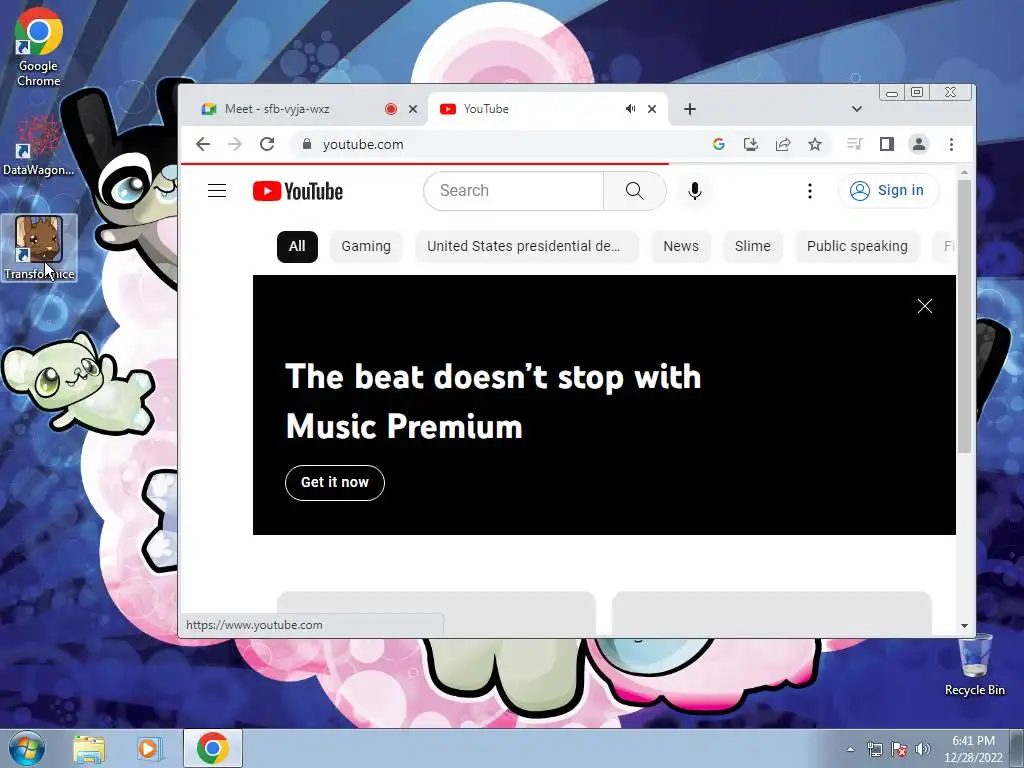Expand the tab search chevron
This screenshot has width=1024, height=768.
click(x=857, y=109)
